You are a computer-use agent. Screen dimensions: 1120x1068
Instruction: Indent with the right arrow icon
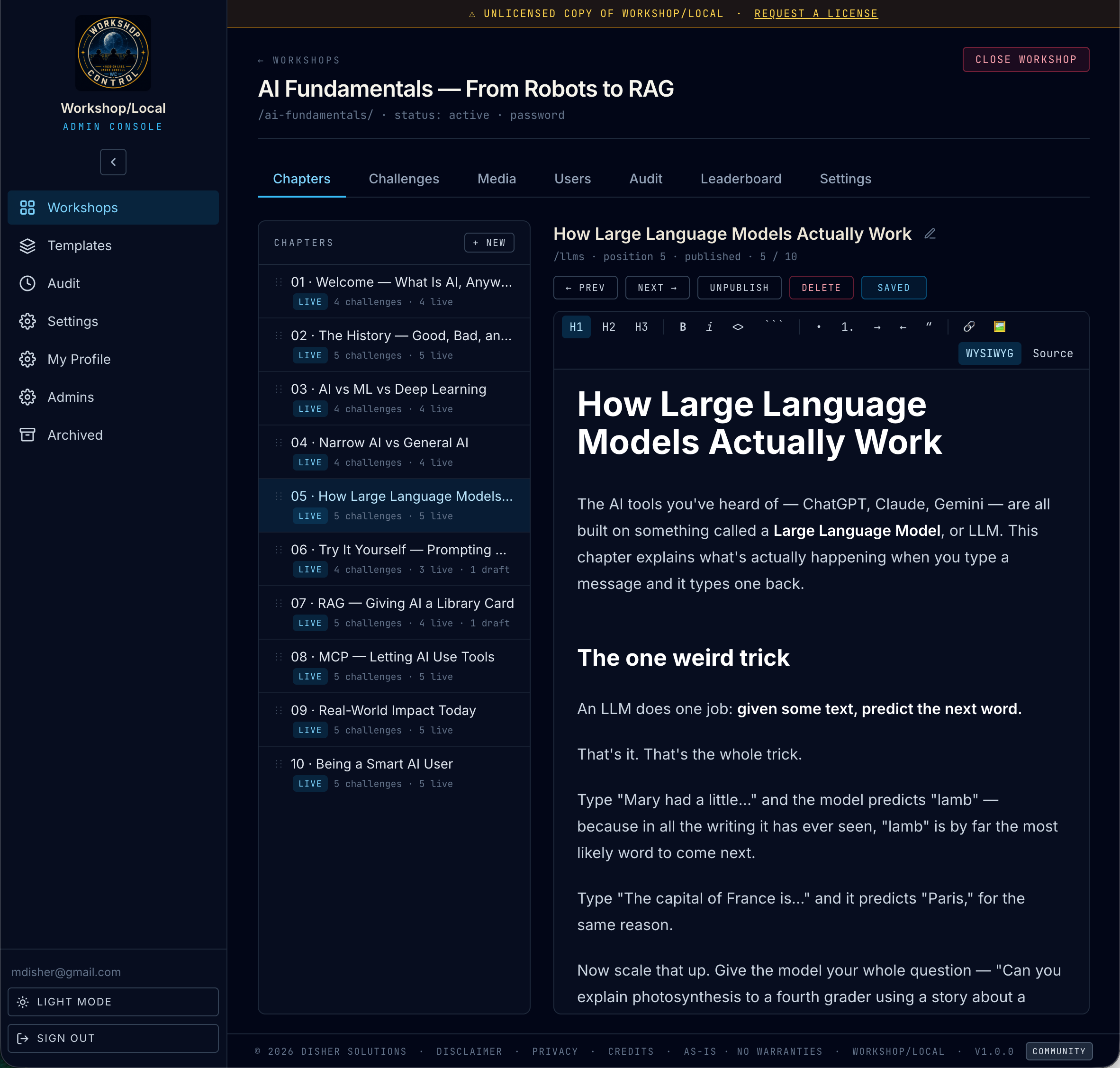click(876, 327)
